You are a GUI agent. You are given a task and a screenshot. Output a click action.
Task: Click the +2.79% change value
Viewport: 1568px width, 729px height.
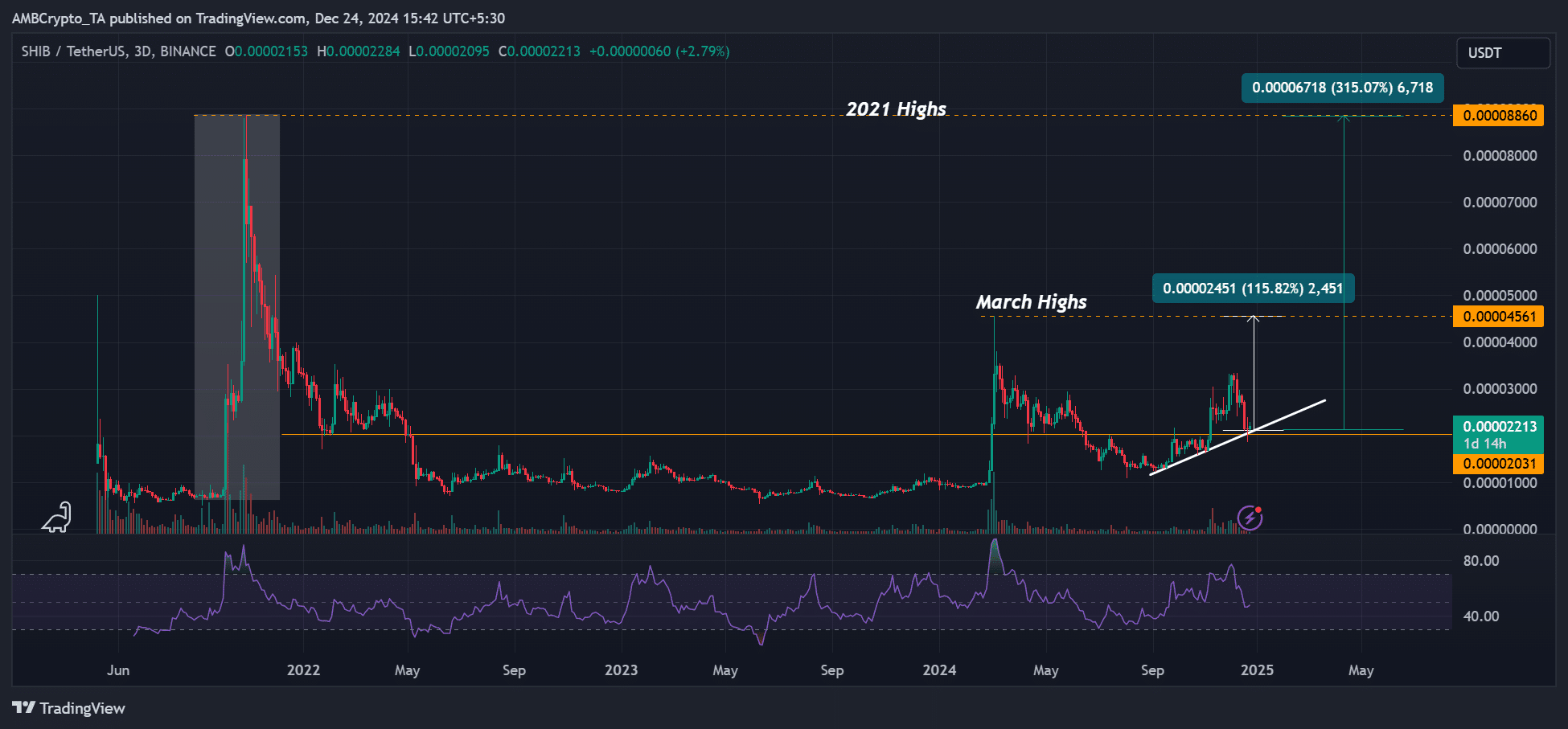click(x=703, y=51)
